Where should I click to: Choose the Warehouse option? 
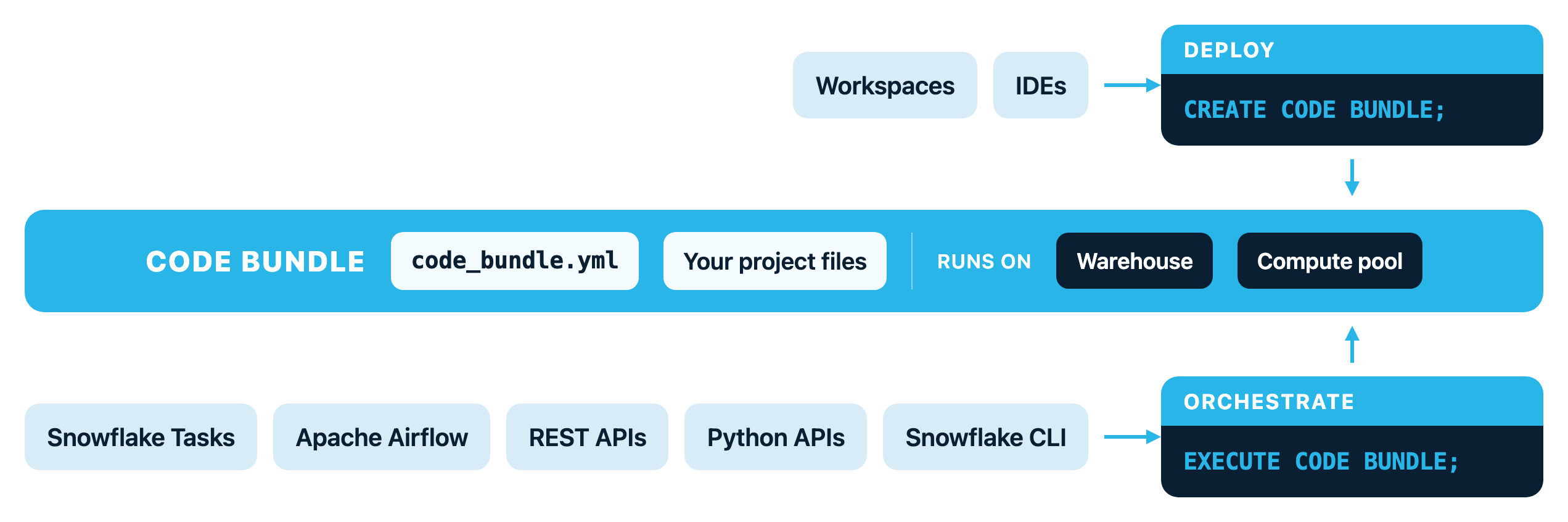pos(1135,260)
